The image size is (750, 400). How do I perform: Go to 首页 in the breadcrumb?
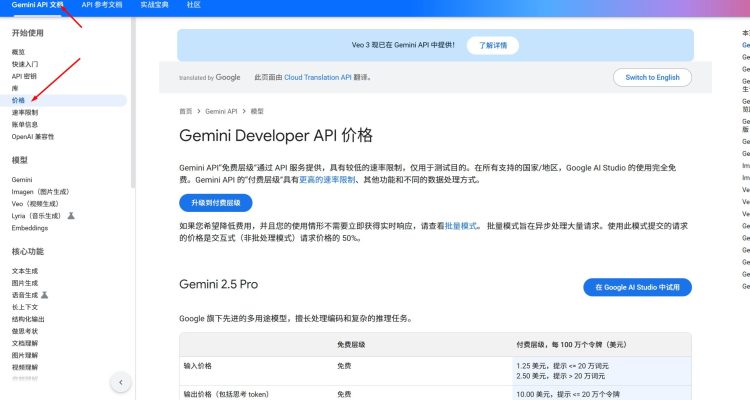pyautogui.click(x=186, y=111)
